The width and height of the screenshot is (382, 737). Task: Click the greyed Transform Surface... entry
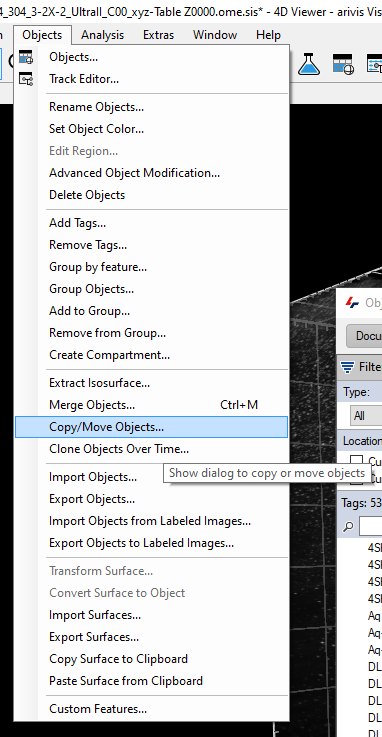(151, 571)
